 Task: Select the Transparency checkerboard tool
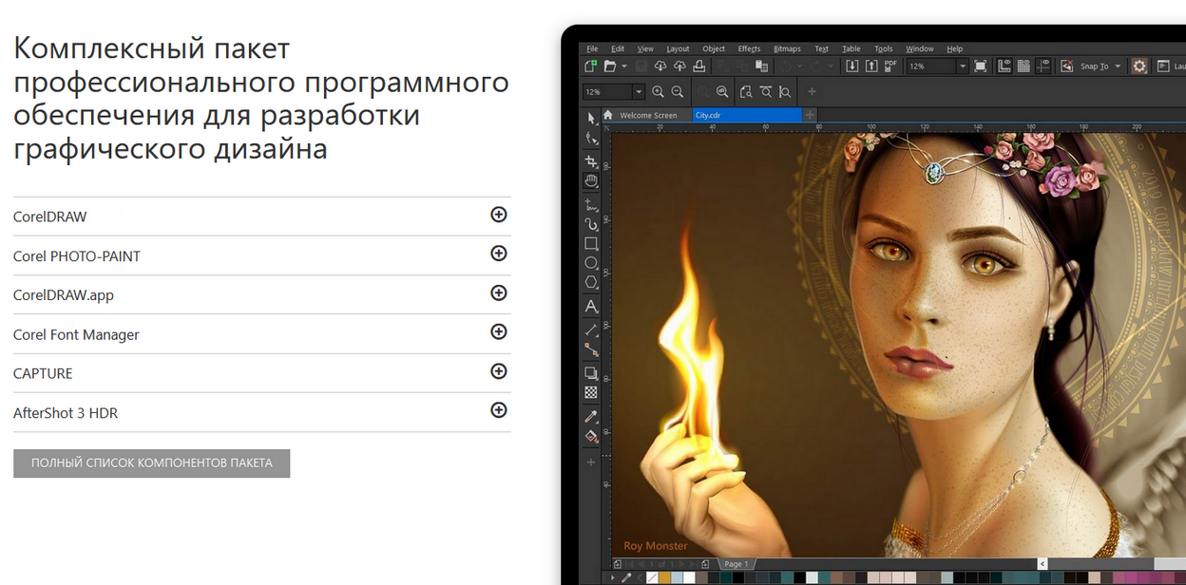591,392
